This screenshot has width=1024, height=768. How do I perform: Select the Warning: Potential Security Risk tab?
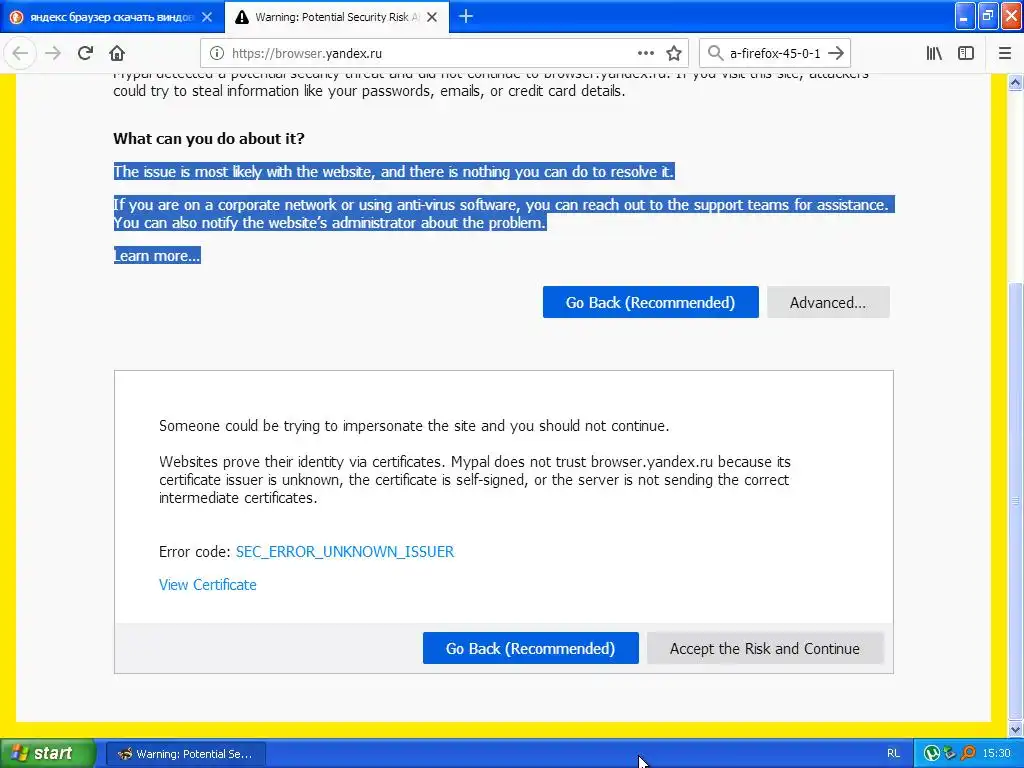click(337, 17)
